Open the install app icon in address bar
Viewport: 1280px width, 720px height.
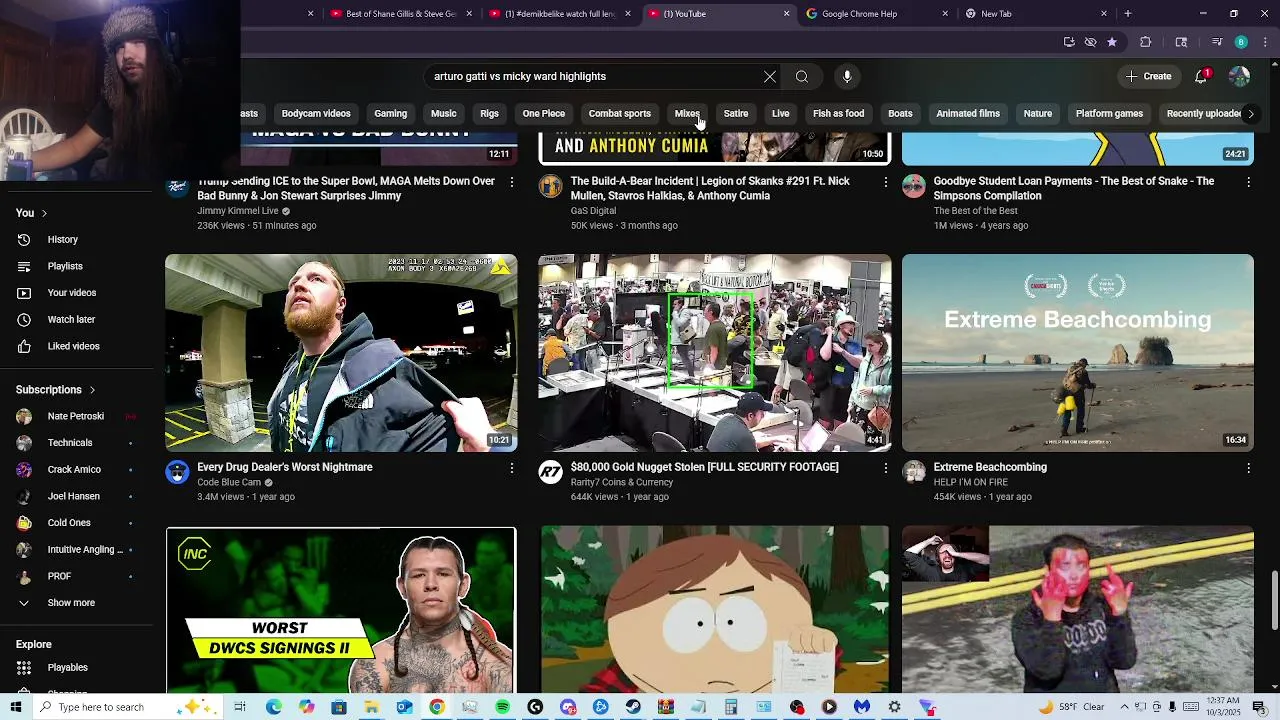(1069, 42)
